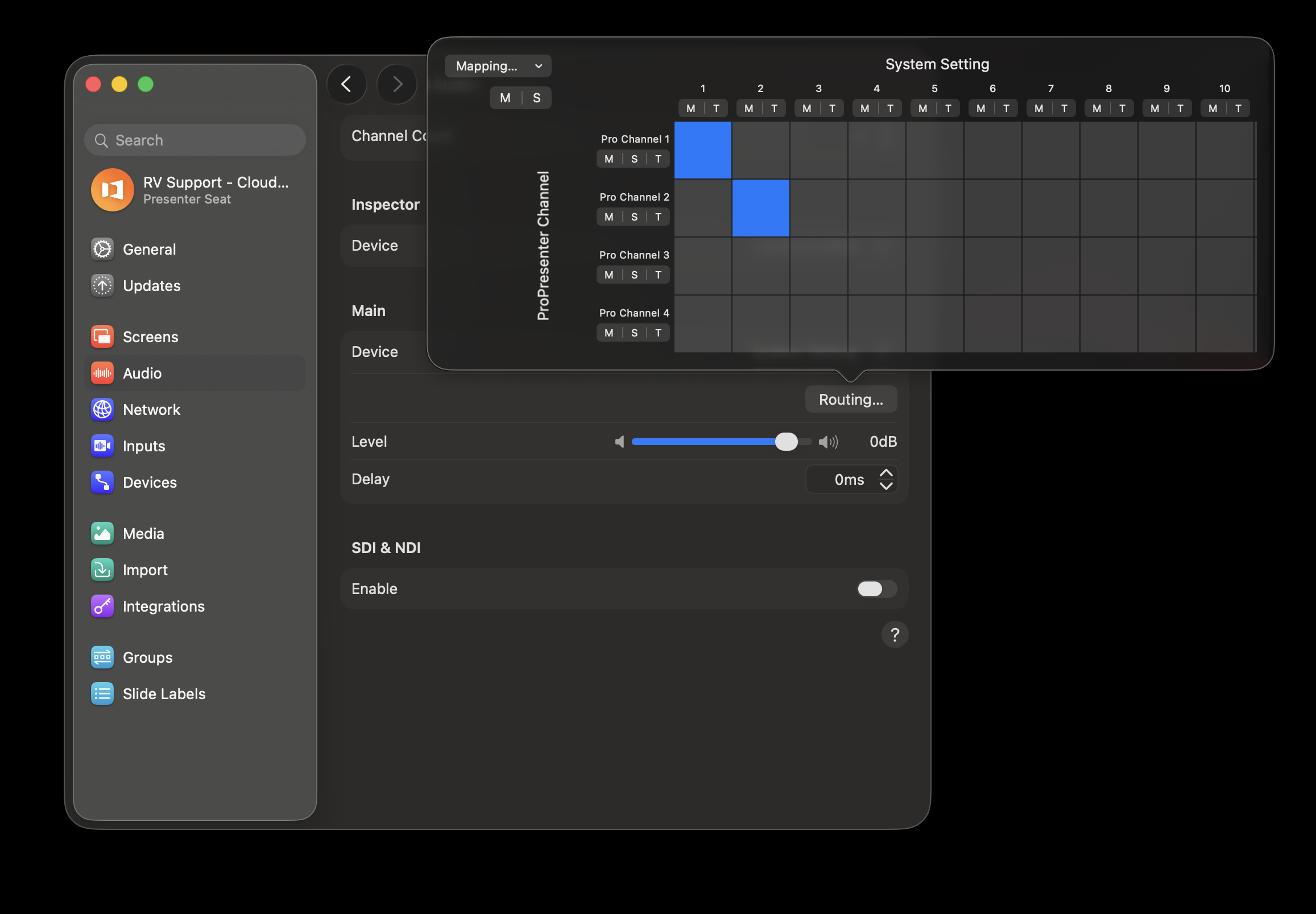This screenshot has height=914, width=1316.
Task: Increase Delay with the up stepper arrow
Action: coord(885,473)
